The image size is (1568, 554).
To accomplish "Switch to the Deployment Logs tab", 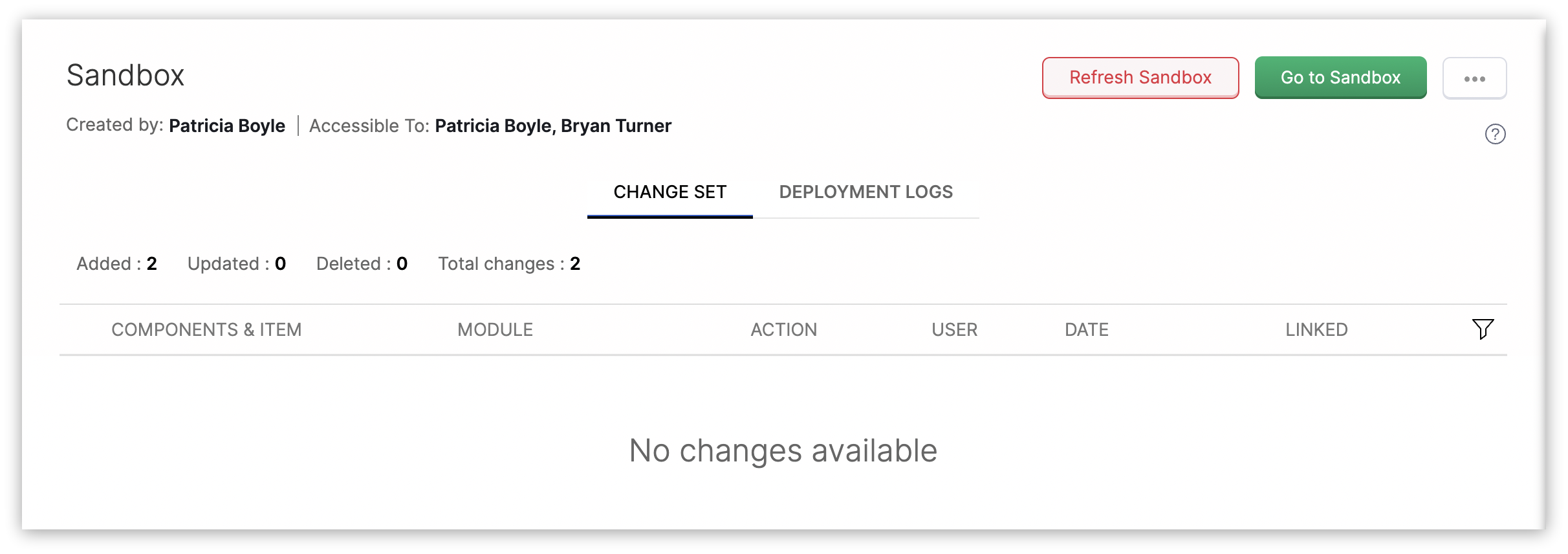I will pyautogui.click(x=866, y=192).
